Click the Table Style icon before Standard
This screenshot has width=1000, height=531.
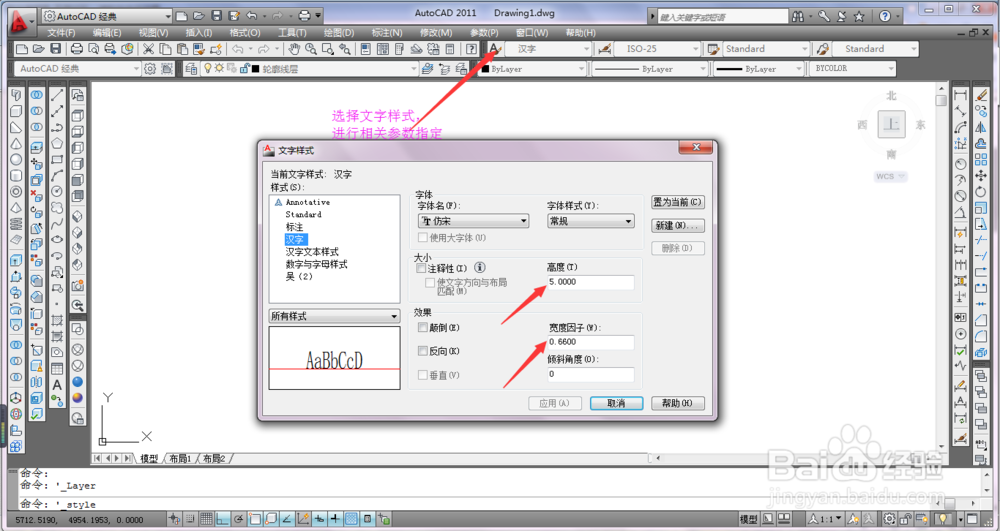tap(713, 48)
